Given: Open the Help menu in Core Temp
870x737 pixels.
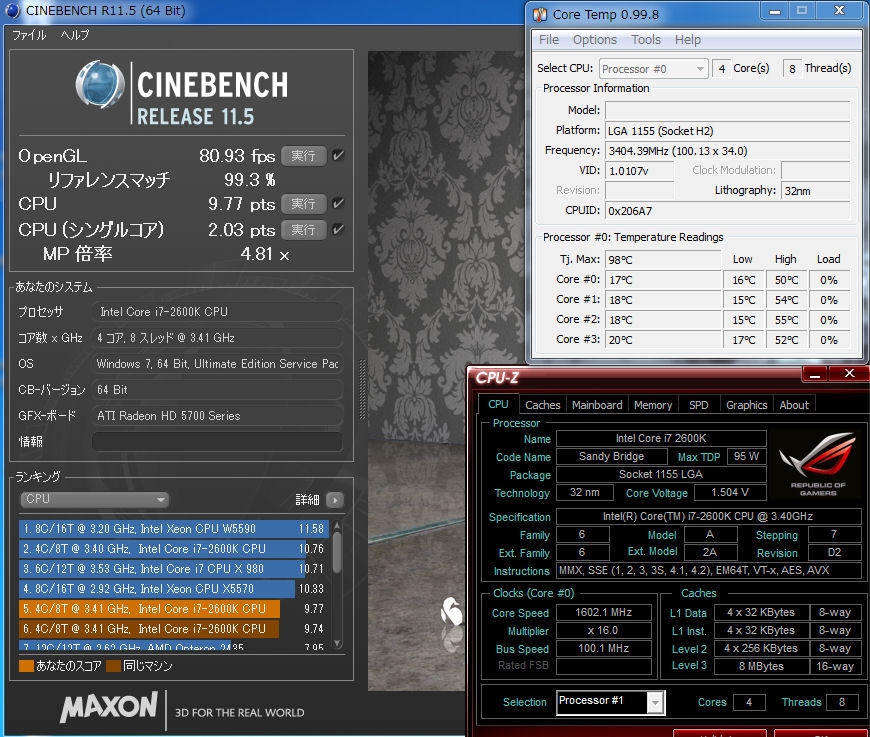Looking at the screenshot, I should coord(687,40).
